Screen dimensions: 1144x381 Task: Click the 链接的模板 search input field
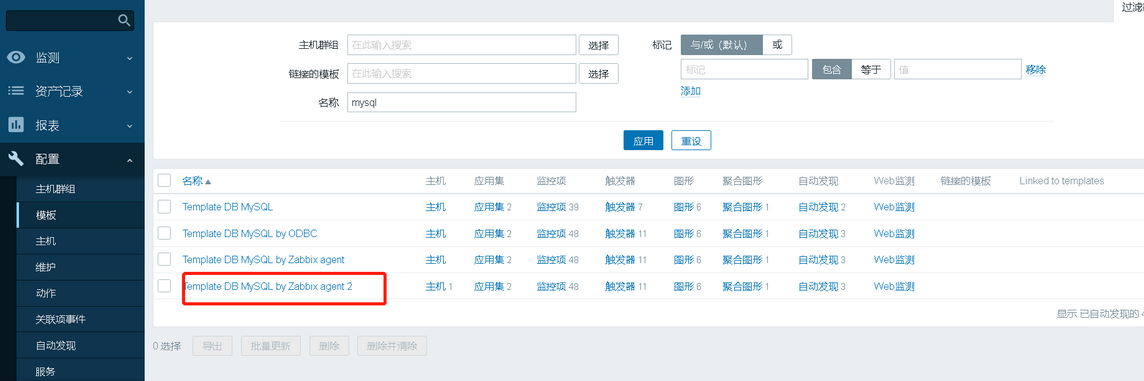click(x=462, y=74)
